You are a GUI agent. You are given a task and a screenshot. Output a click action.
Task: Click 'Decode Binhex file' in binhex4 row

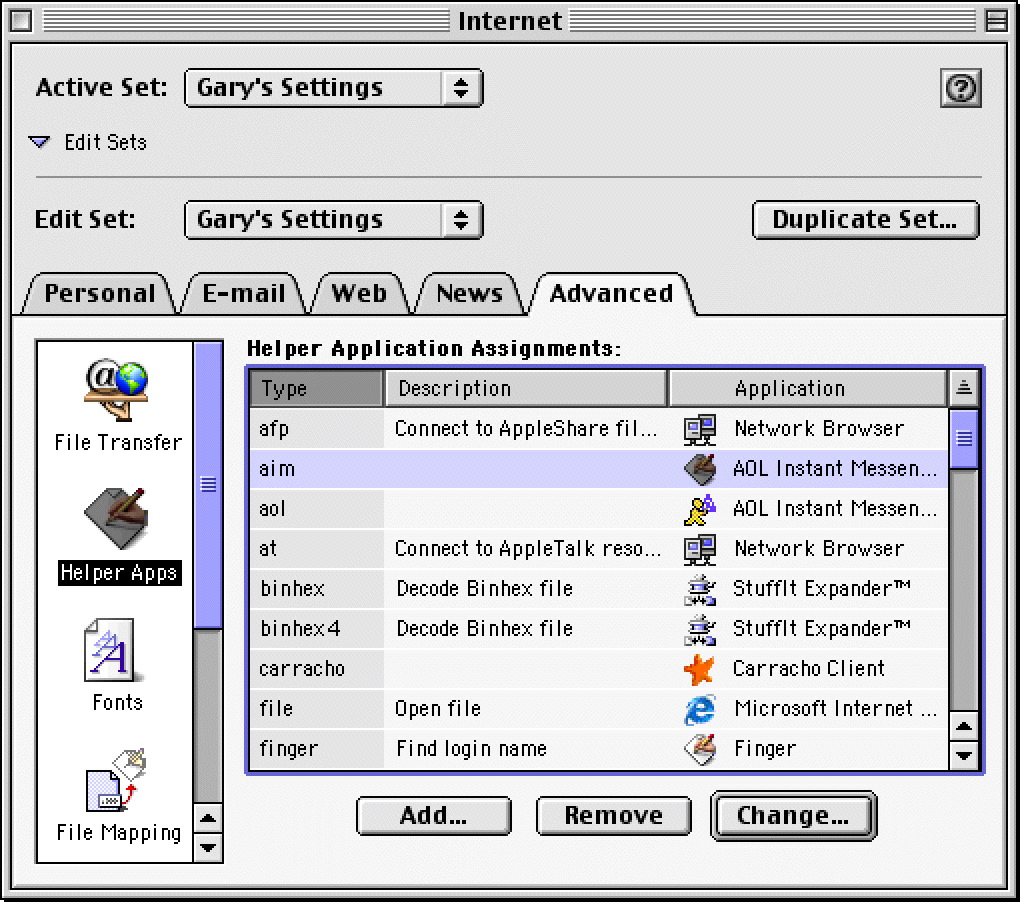(x=485, y=629)
